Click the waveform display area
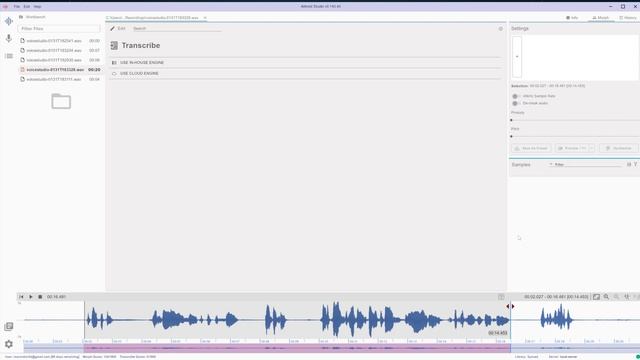 tap(331, 320)
